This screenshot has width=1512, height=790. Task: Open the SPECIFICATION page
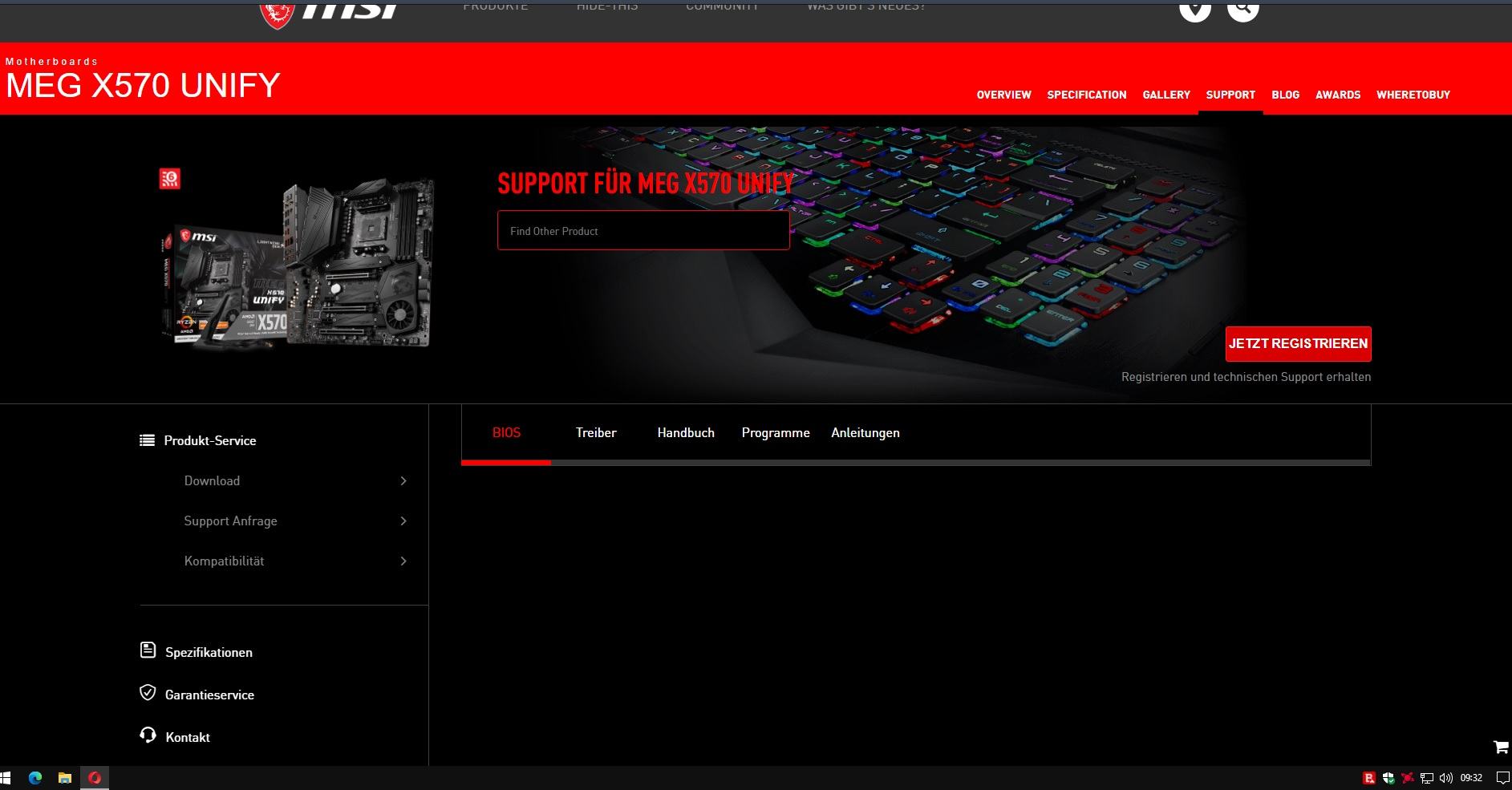pyautogui.click(x=1087, y=95)
